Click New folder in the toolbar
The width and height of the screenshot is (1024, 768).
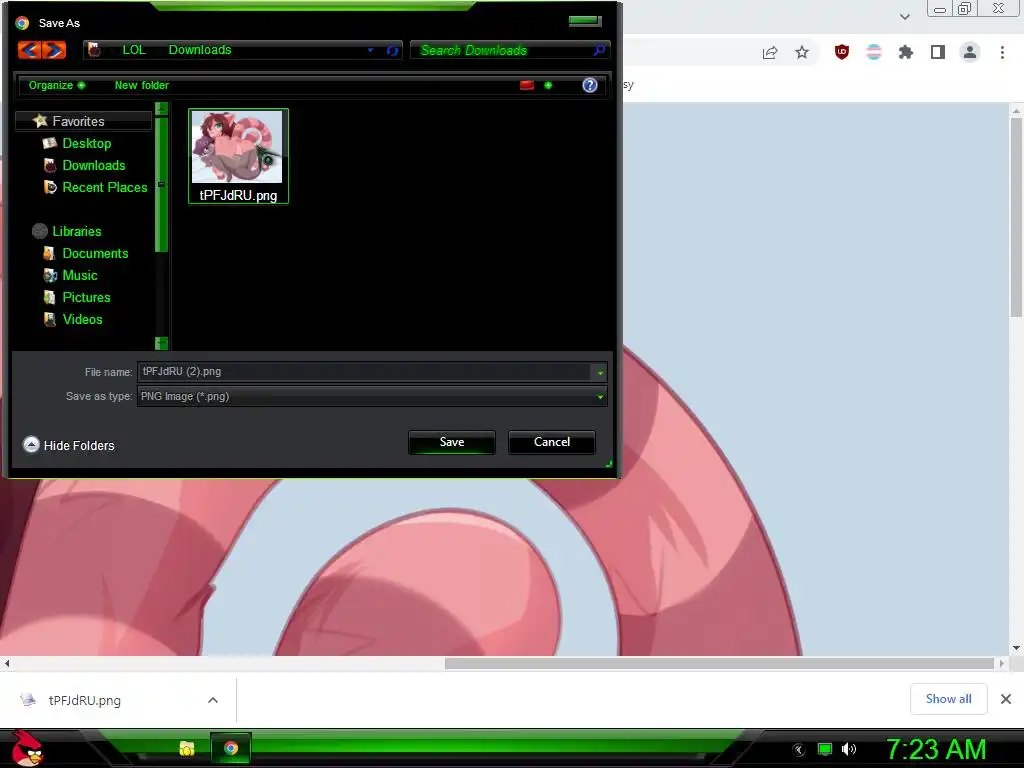point(142,85)
